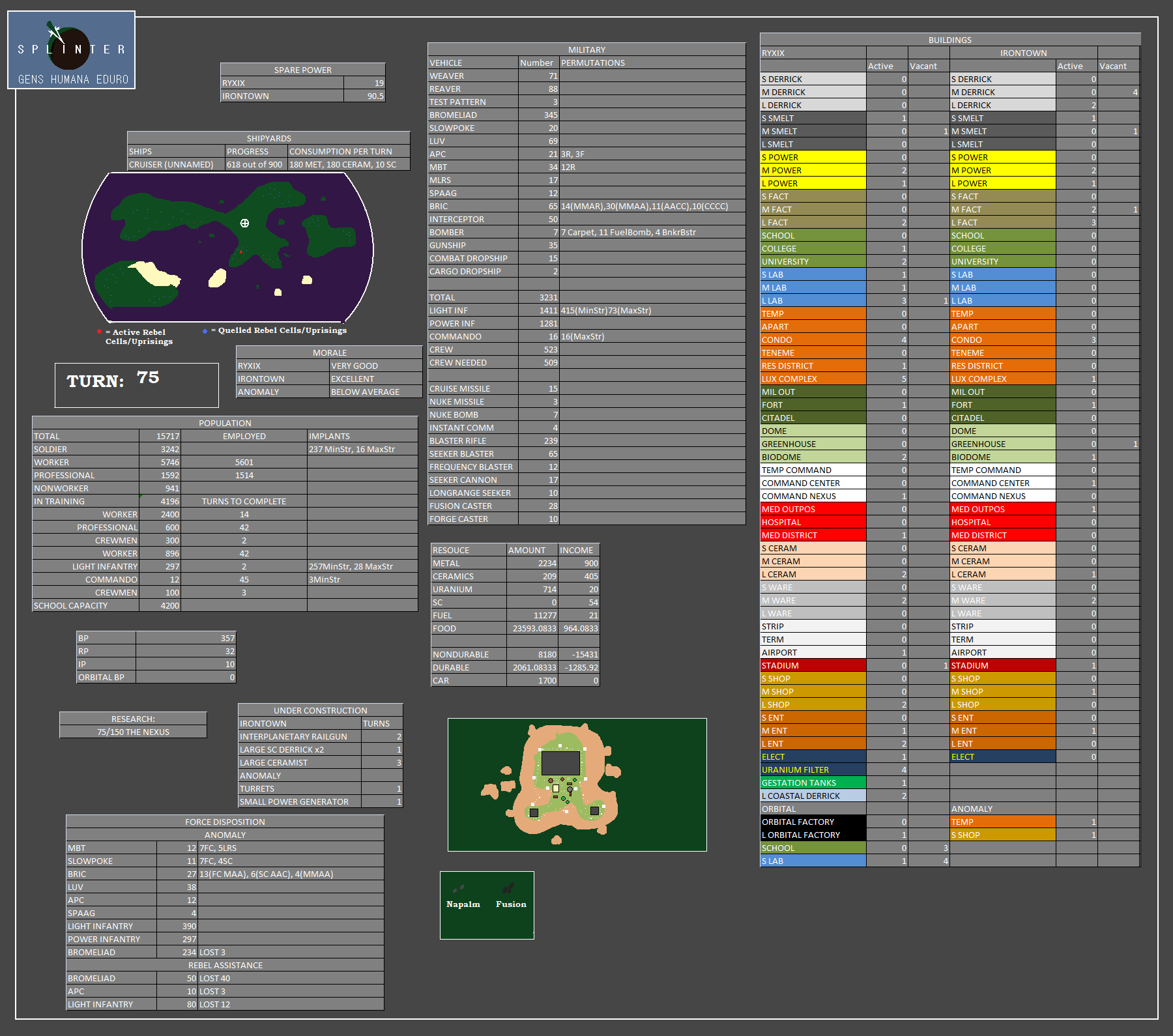Click the INTERPLANETARY RAILGUN construction entry
Image resolution: width=1173 pixels, height=1036 pixels.
299,736
